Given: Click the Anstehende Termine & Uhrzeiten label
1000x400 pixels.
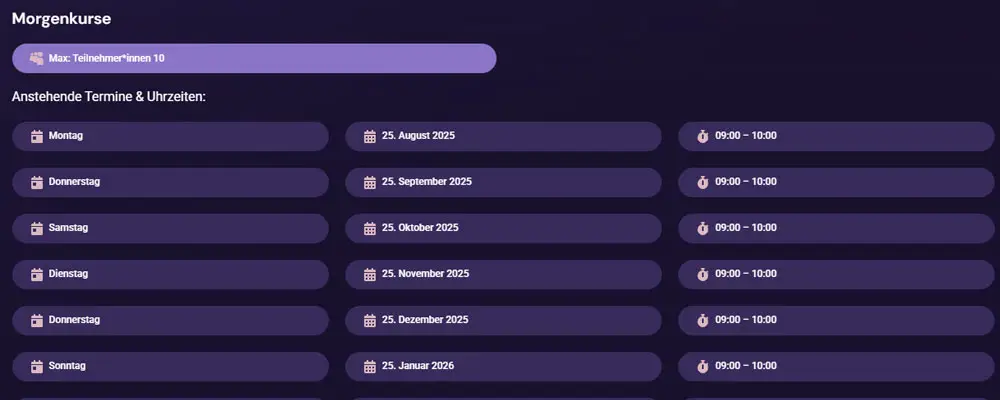Looking at the screenshot, I should [108, 97].
